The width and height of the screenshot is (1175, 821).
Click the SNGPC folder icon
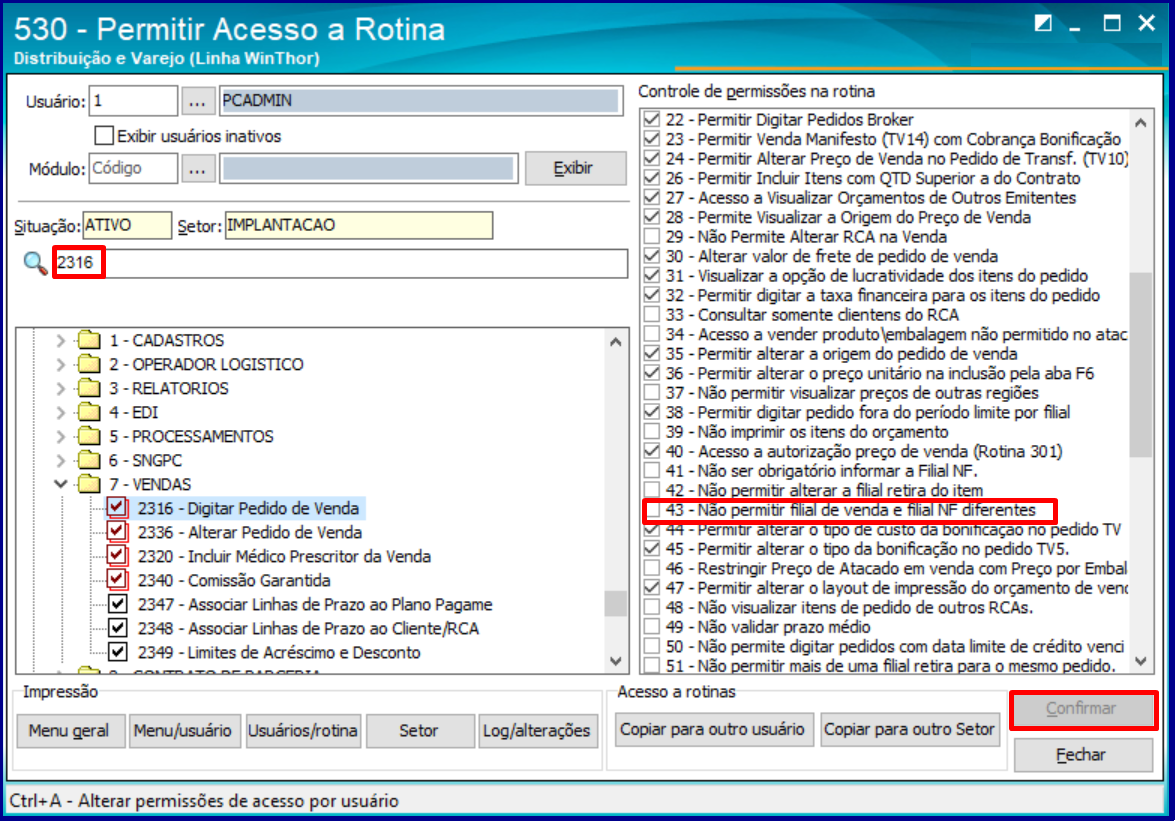pos(89,460)
